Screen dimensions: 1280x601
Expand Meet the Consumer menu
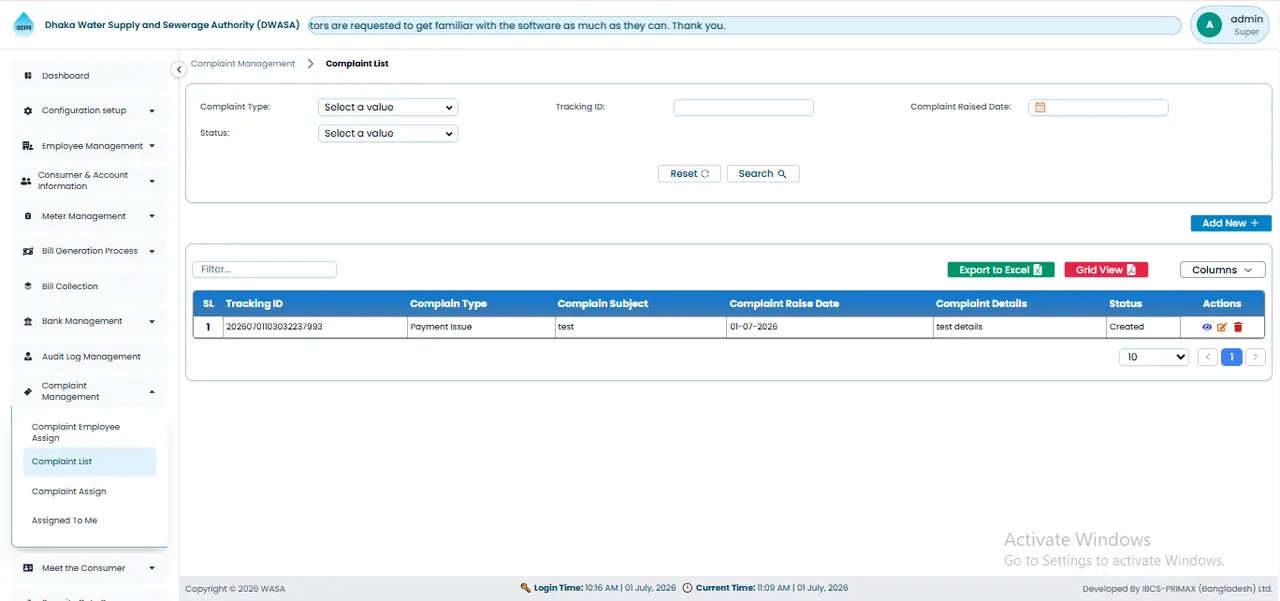(x=90, y=568)
